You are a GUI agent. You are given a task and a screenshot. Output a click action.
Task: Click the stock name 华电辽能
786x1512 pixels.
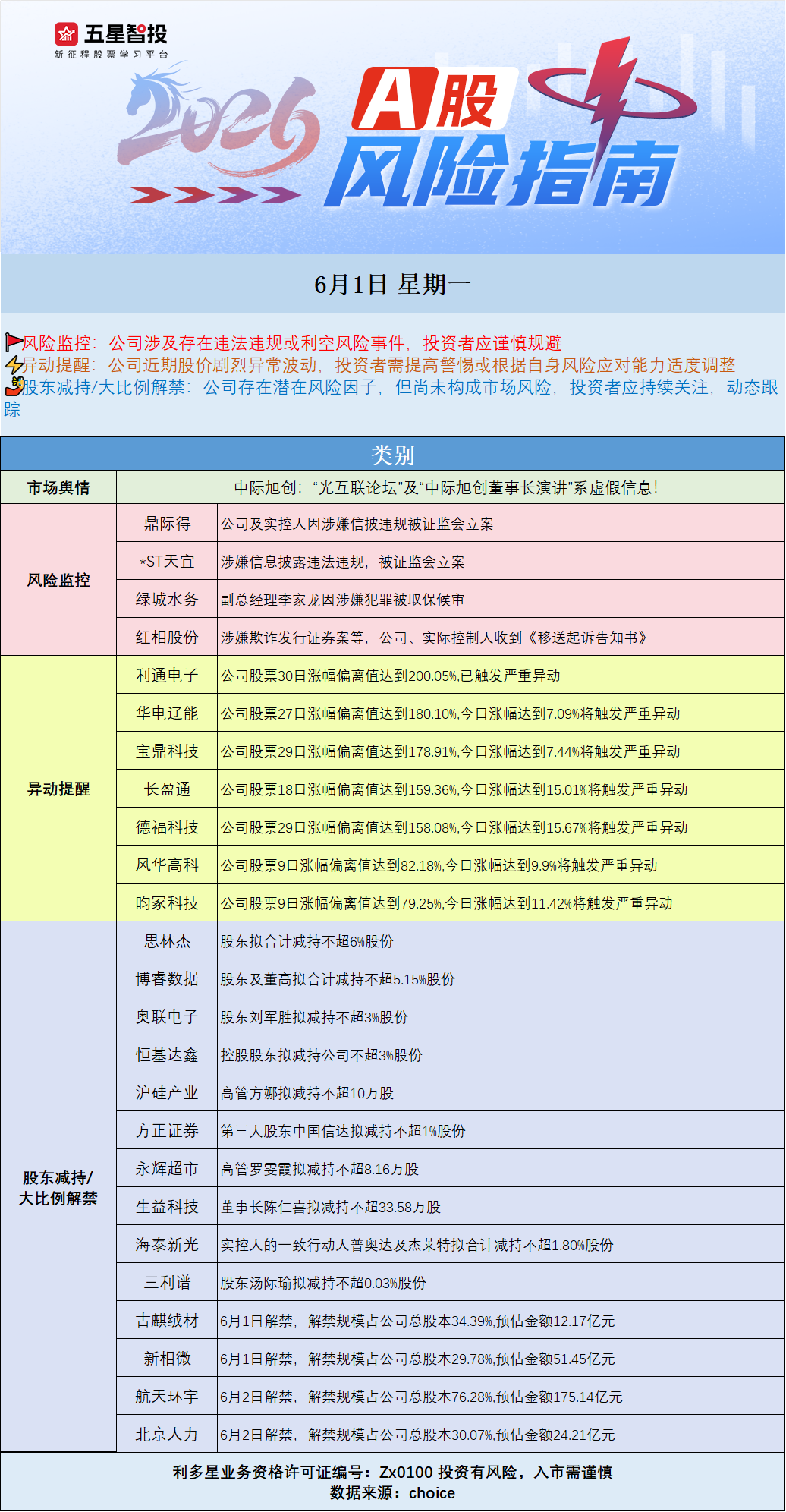point(167,713)
